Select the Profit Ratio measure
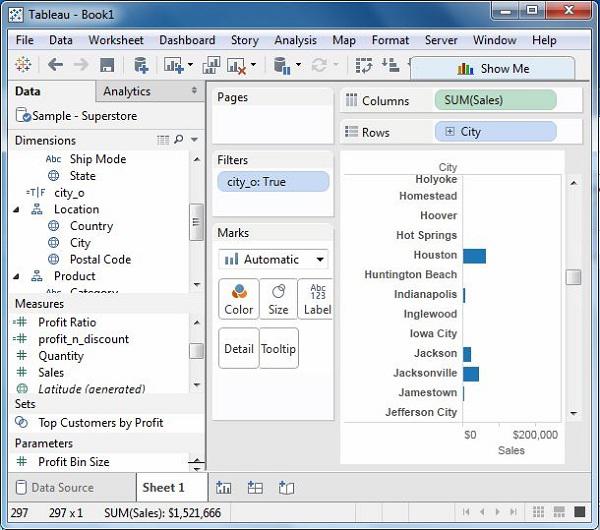 tap(67, 322)
